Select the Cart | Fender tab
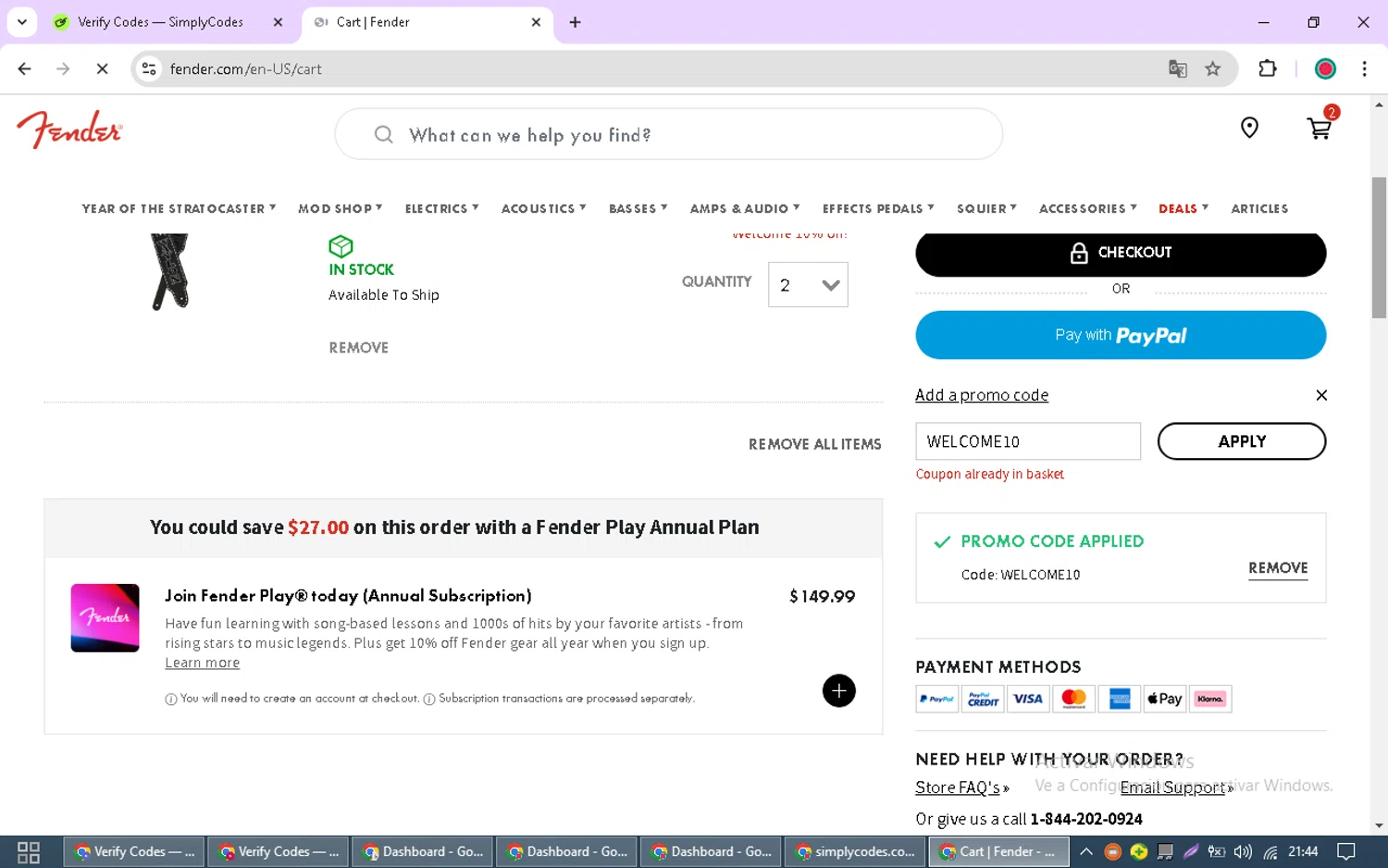The height and width of the screenshot is (868, 1388). [x=426, y=22]
